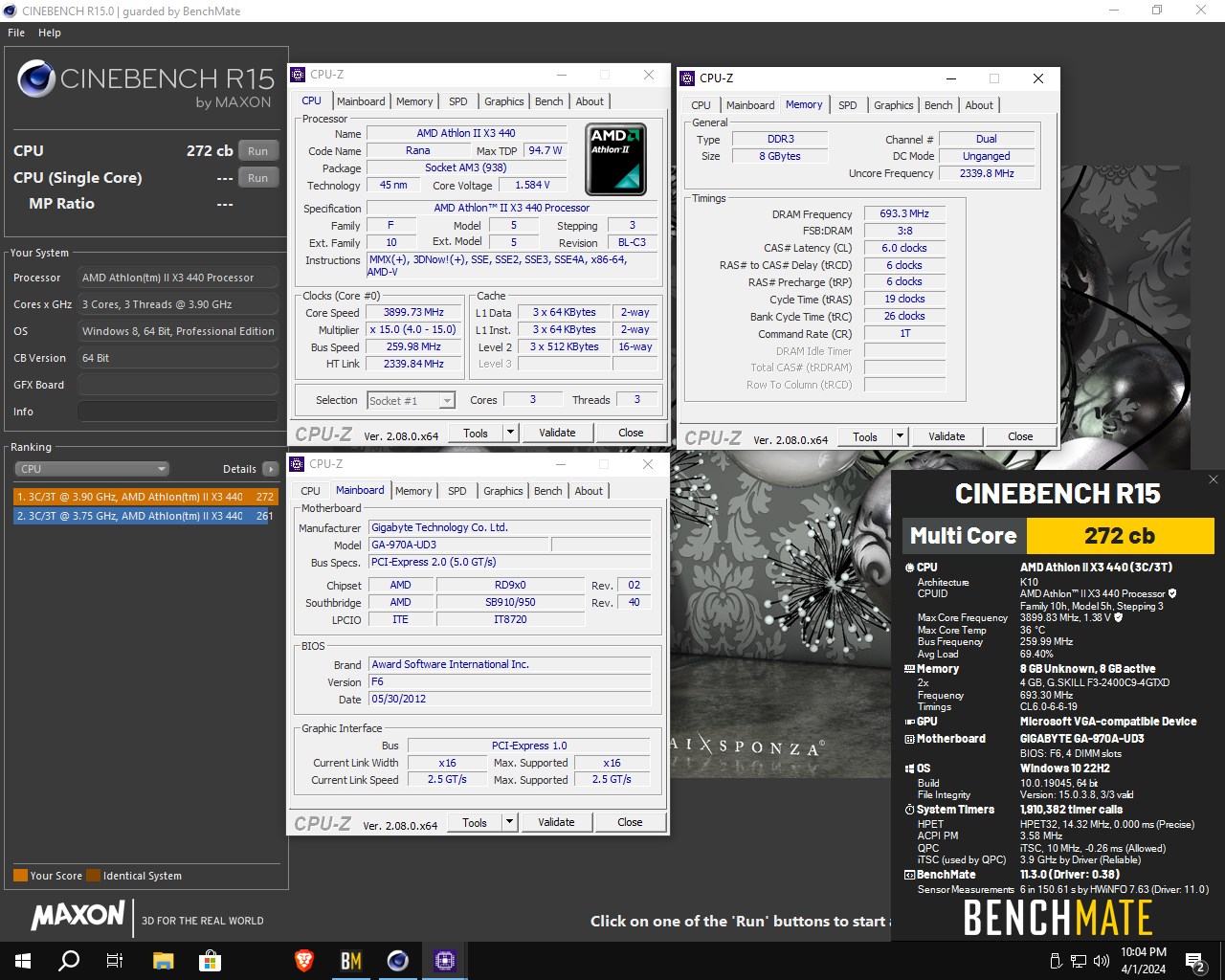Switch to Mainboard tab in top-left CPU-Z window

coord(361,101)
